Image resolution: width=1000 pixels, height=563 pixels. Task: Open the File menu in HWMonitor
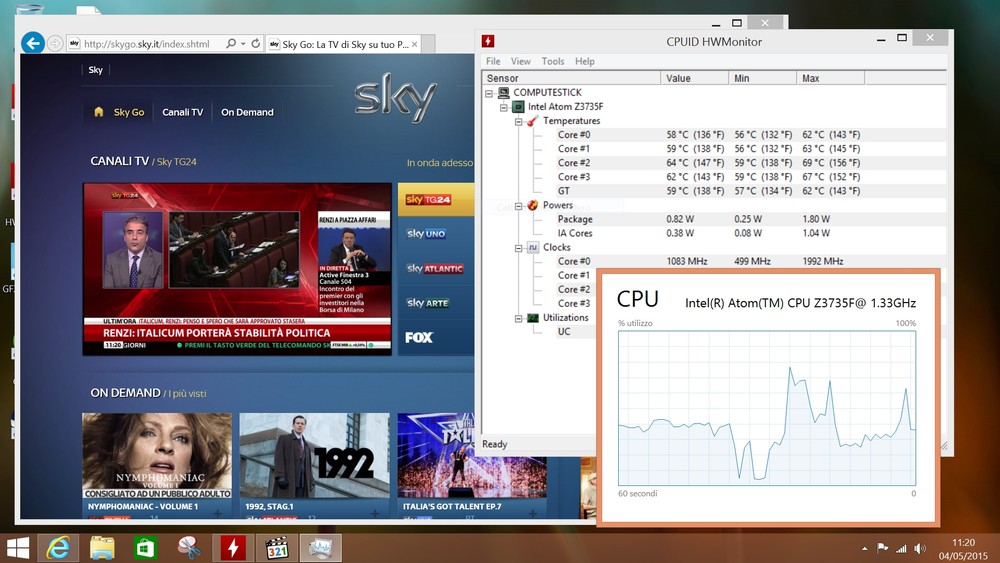pos(493,61)
